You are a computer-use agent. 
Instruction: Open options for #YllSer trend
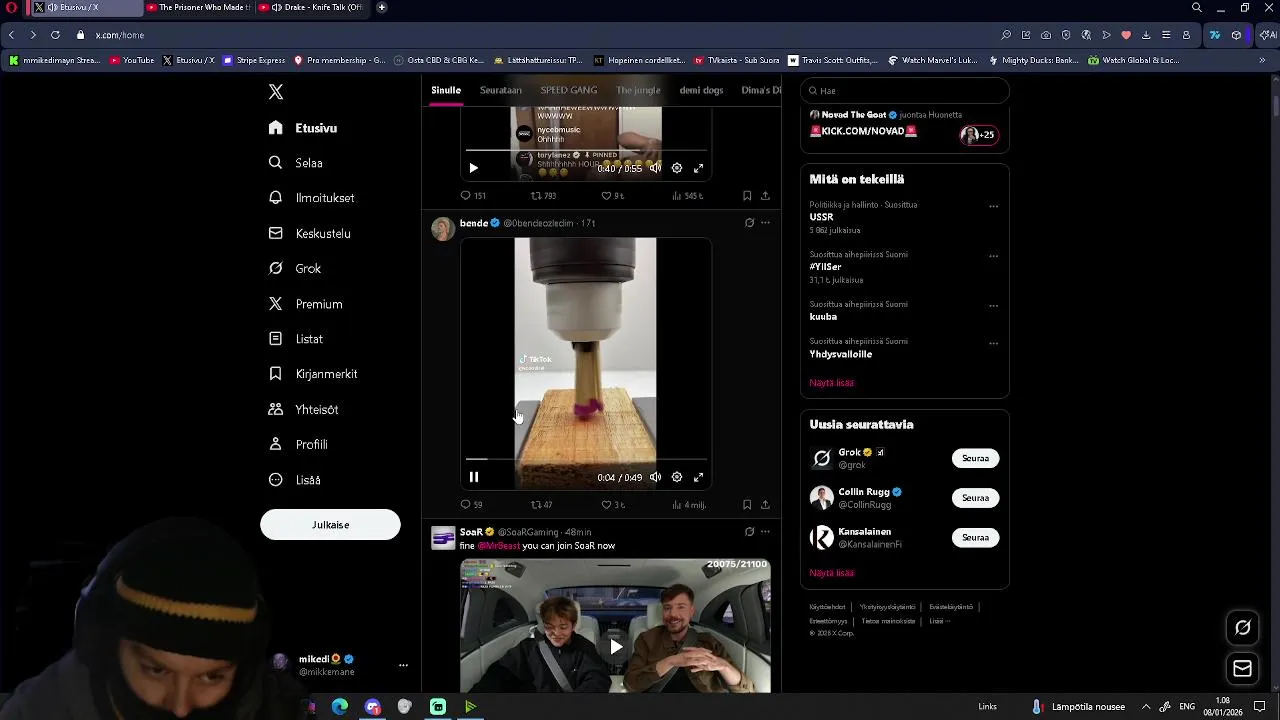click(x=993, y=256)
